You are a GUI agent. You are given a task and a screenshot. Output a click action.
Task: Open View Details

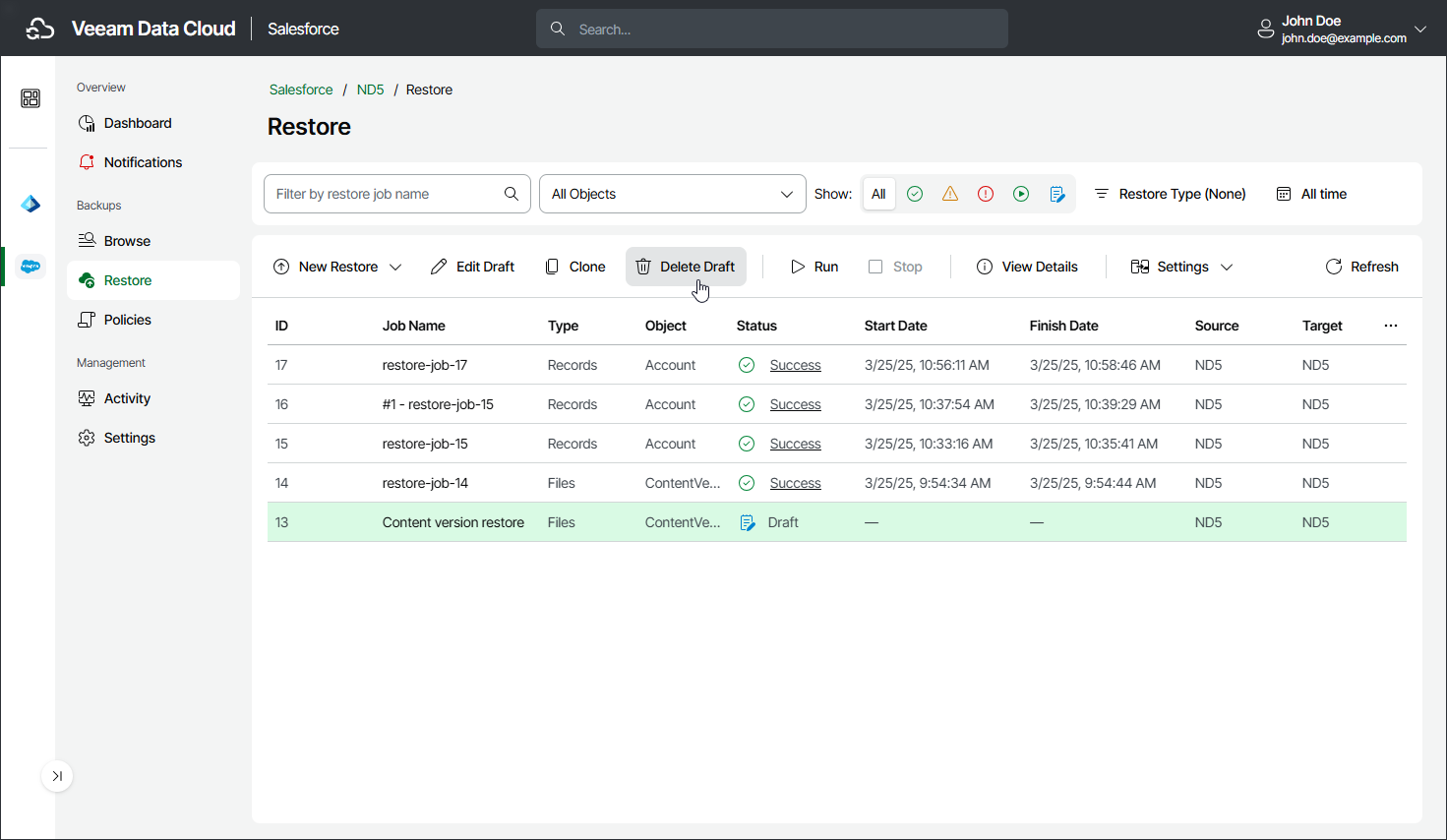click(x=1027, y=267)
